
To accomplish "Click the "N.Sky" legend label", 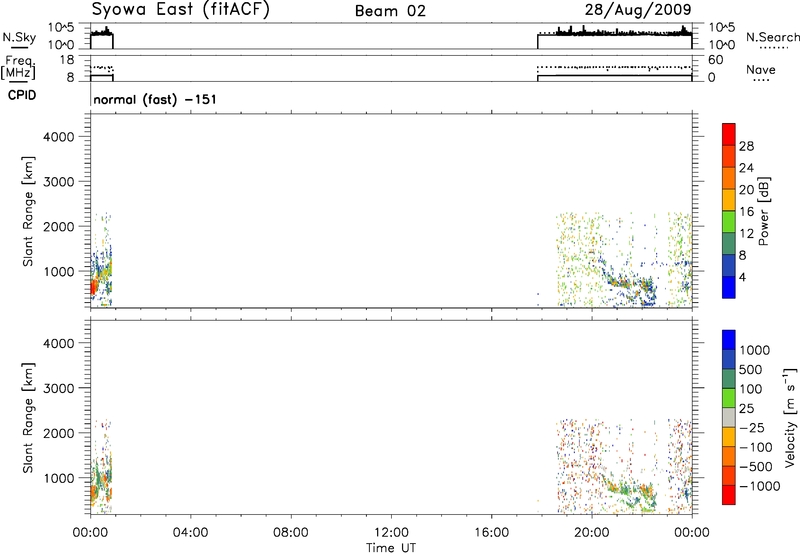I will tap(19, 37).
